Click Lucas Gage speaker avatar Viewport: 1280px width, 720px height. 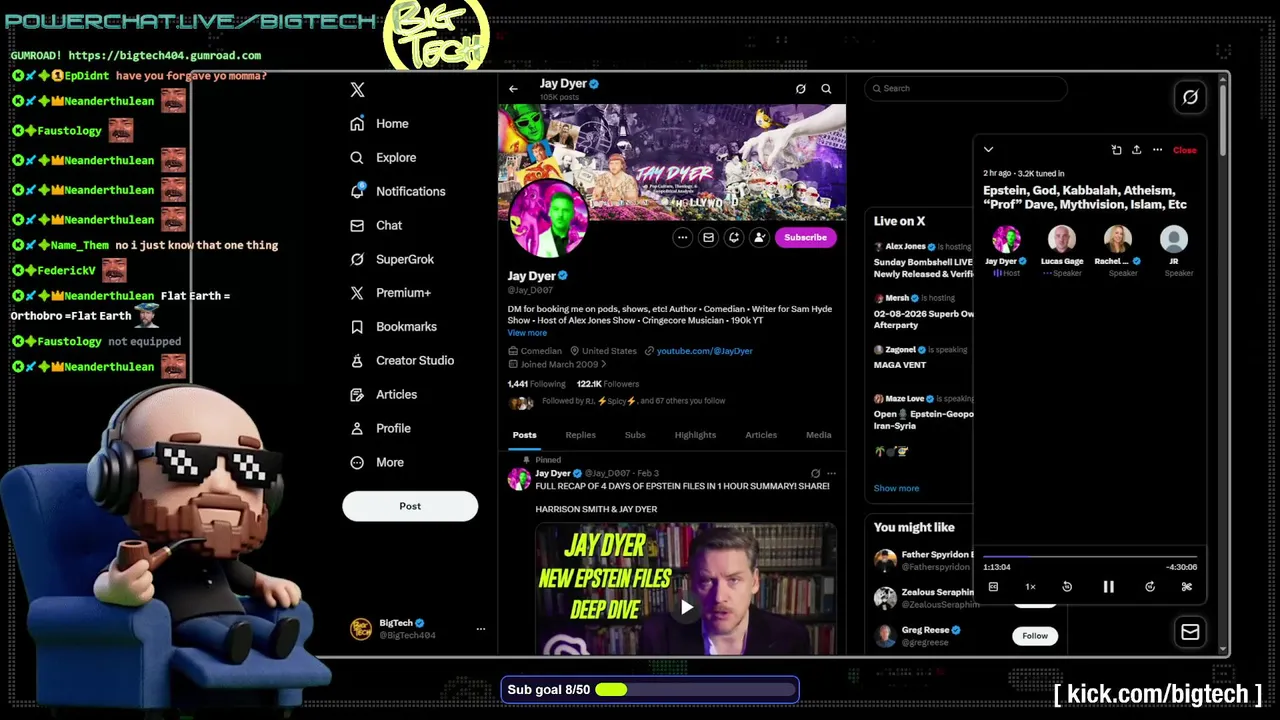click(x=1062, y=239)
